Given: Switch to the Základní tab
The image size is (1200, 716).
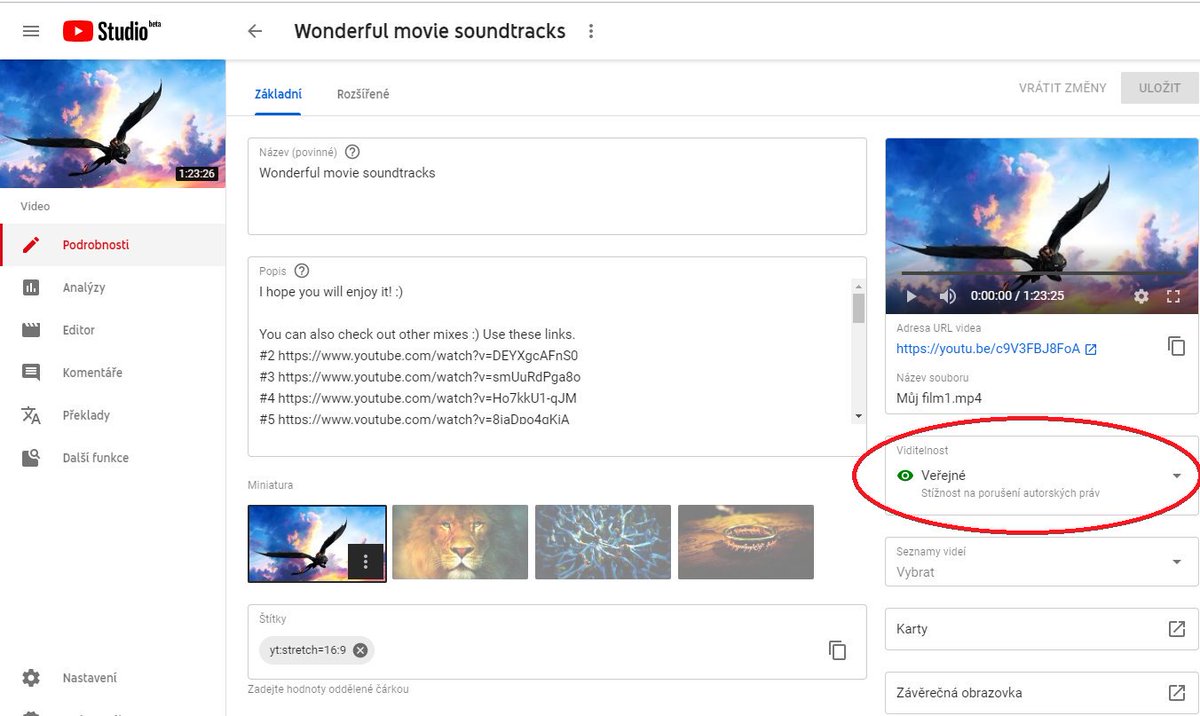Looking at the screenshot, I should tap(278, 94).
